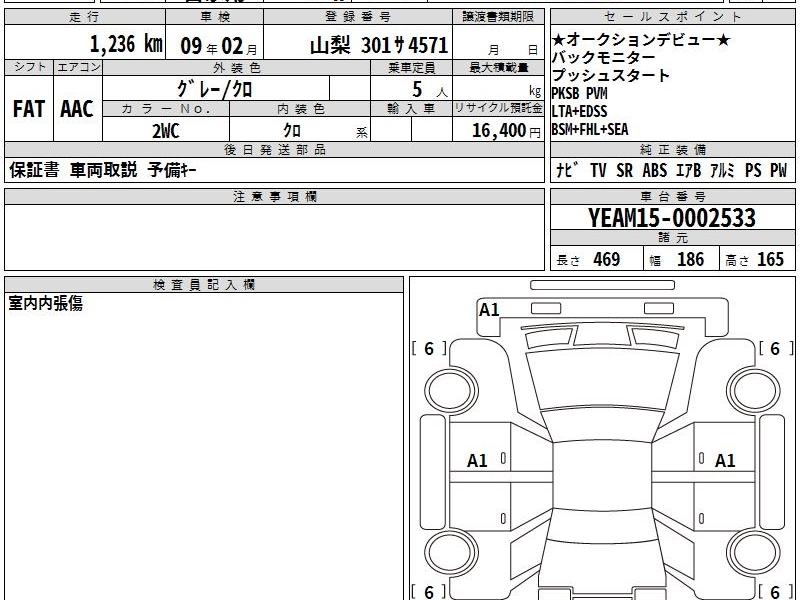Screen dimensions: 800x600
Task: Click the 登録番号 column header
Action: 358,17
